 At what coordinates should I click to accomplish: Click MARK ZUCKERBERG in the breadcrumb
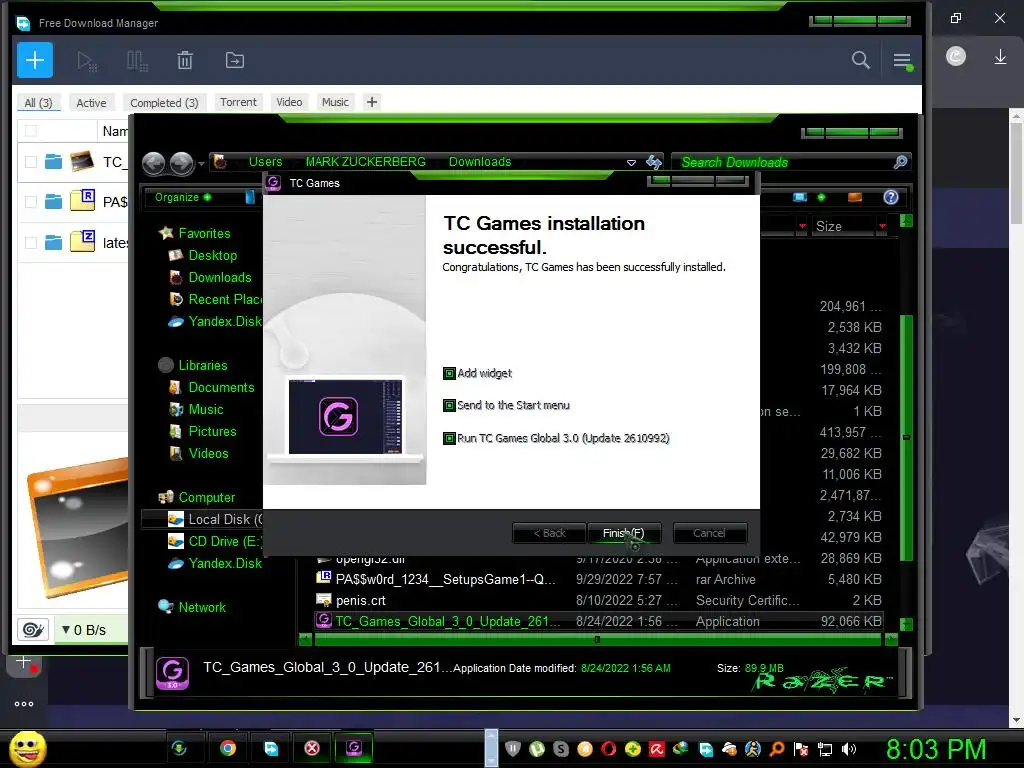[x=365, y=162]
